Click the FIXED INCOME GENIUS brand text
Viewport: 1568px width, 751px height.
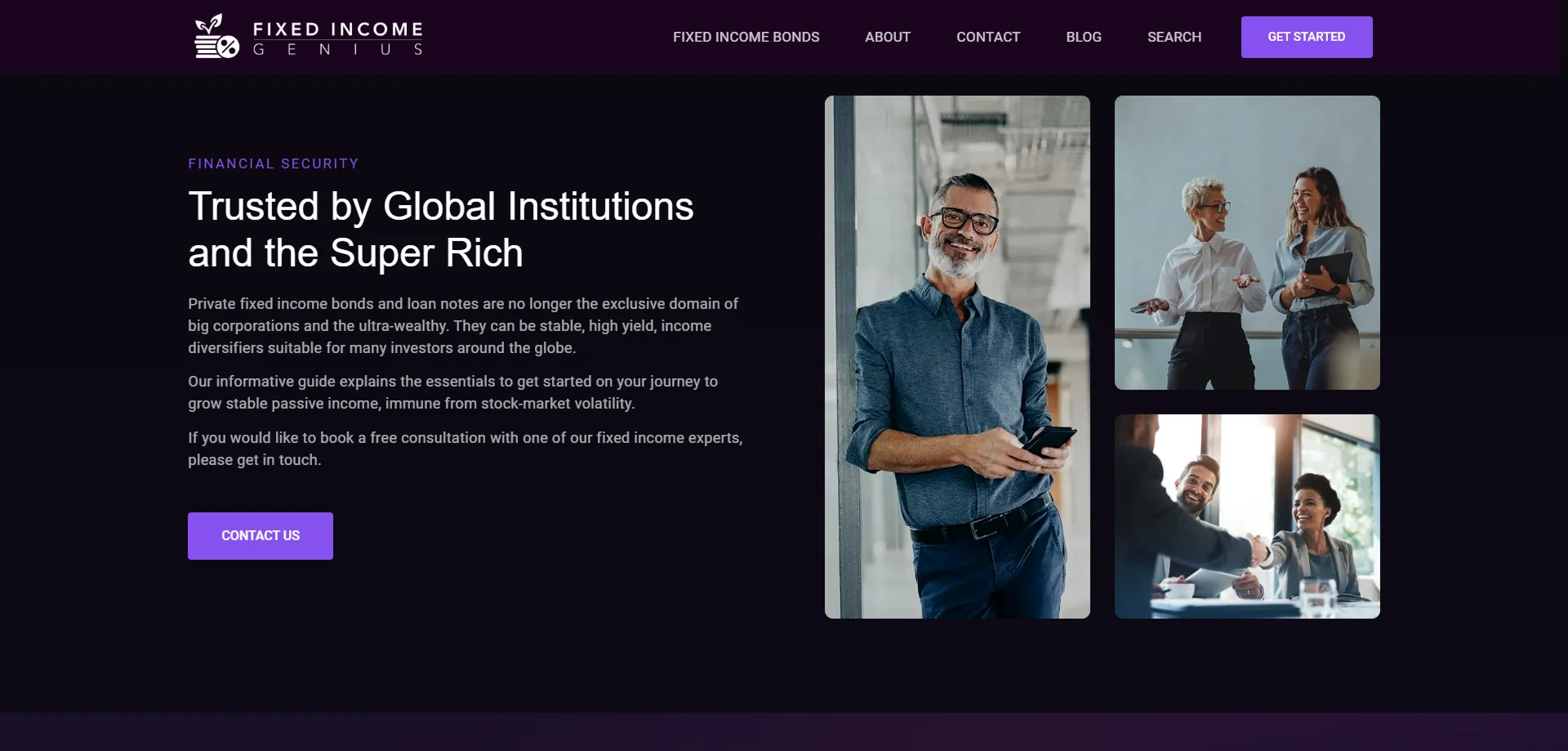[x=338, y=38]
